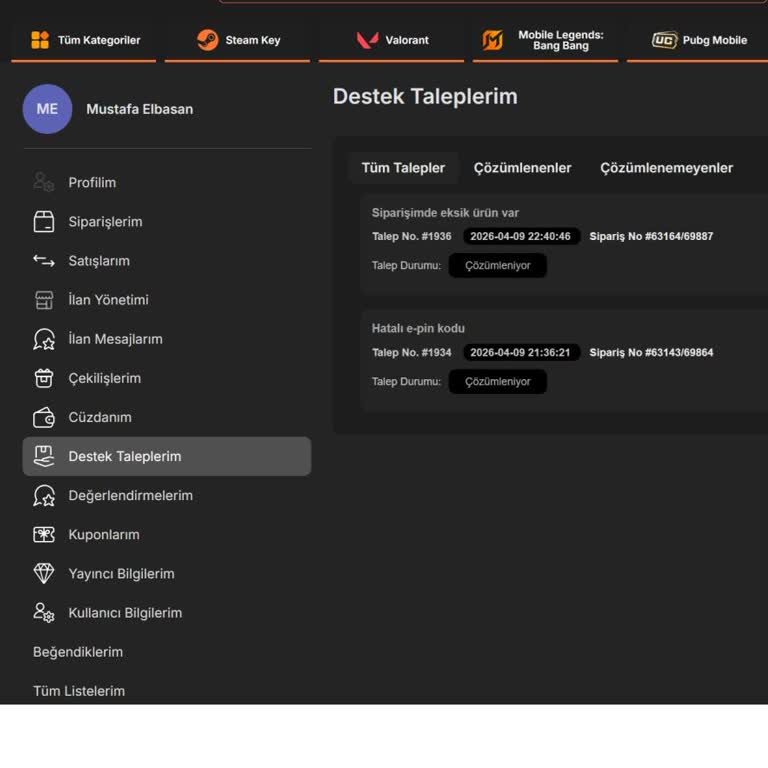Open İlan Yönetimi in sidebar
768x768 pixels.
click(167, 300)
